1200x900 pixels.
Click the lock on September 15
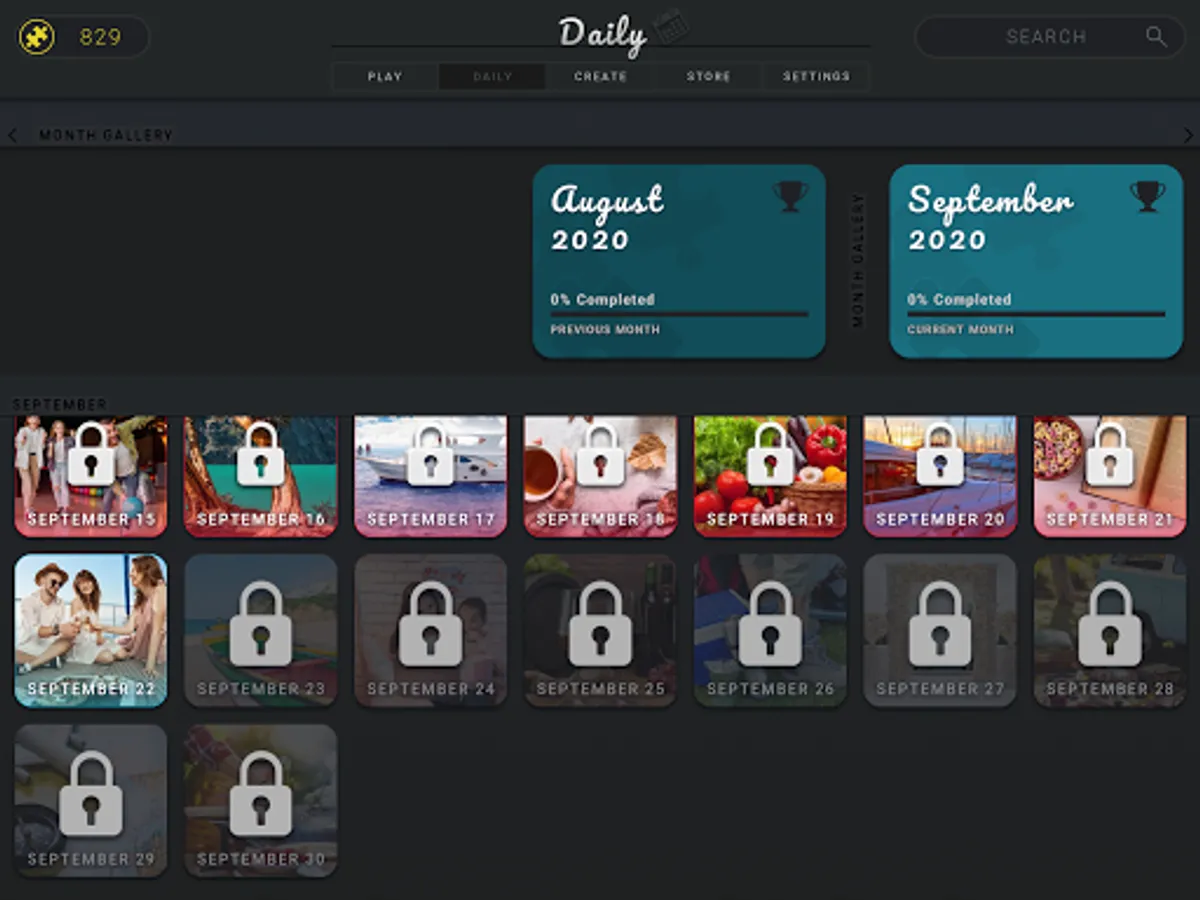(91, 454)
